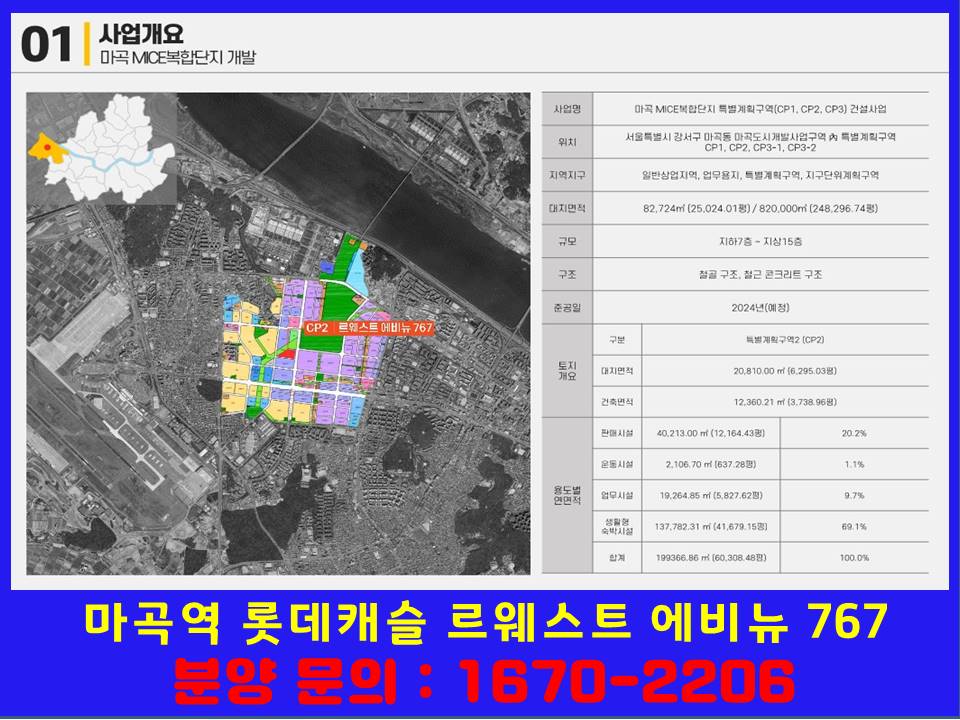
Task: Click the "지역지구" header cell
Action: [x=567, y=175]
